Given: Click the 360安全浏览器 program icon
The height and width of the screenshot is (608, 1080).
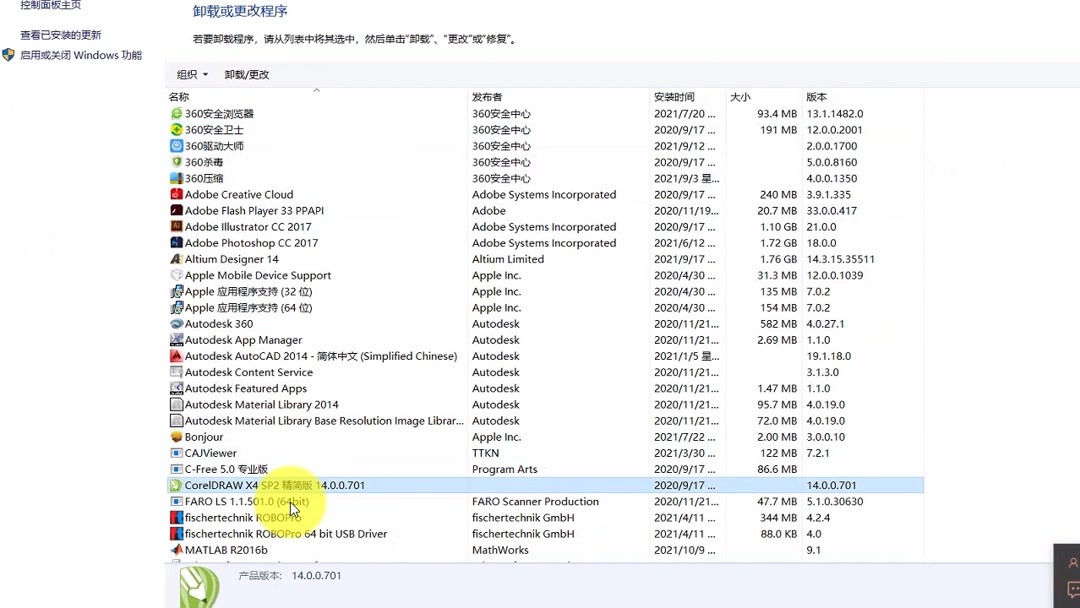Looking at the screenshot, I should pyautogui.click(x=178, y=113).
